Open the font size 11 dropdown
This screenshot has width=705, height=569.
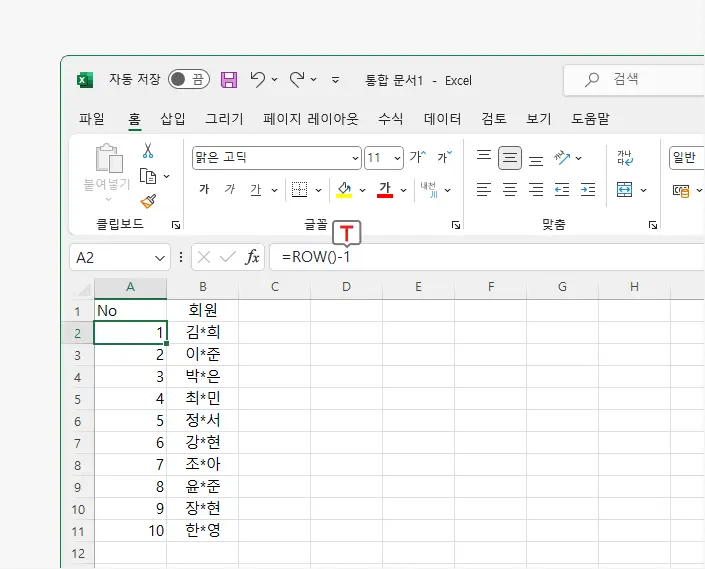pos(397,158)
